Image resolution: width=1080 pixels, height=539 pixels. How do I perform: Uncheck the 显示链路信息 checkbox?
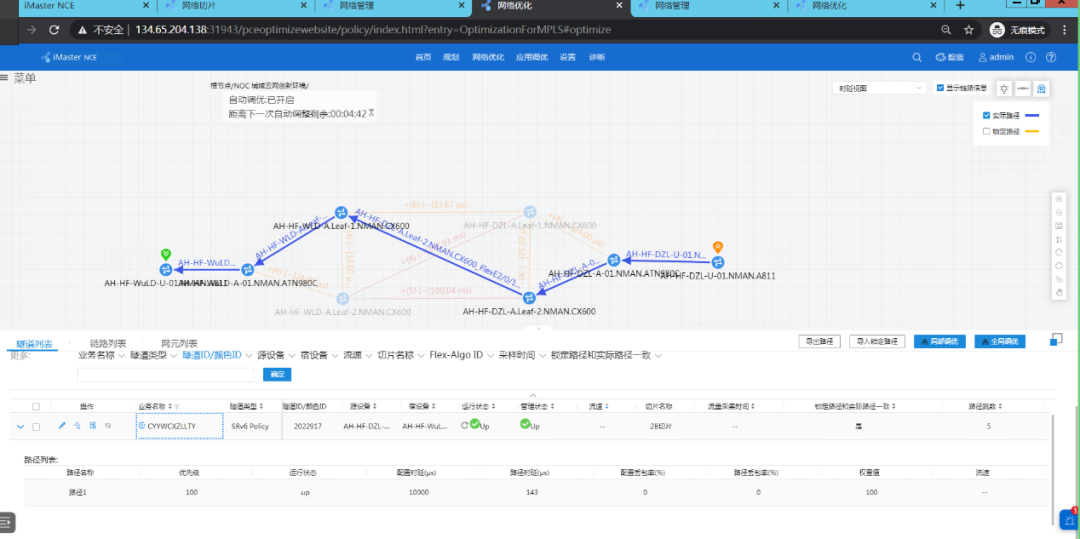pyautogui.click(x=940, y=88)
